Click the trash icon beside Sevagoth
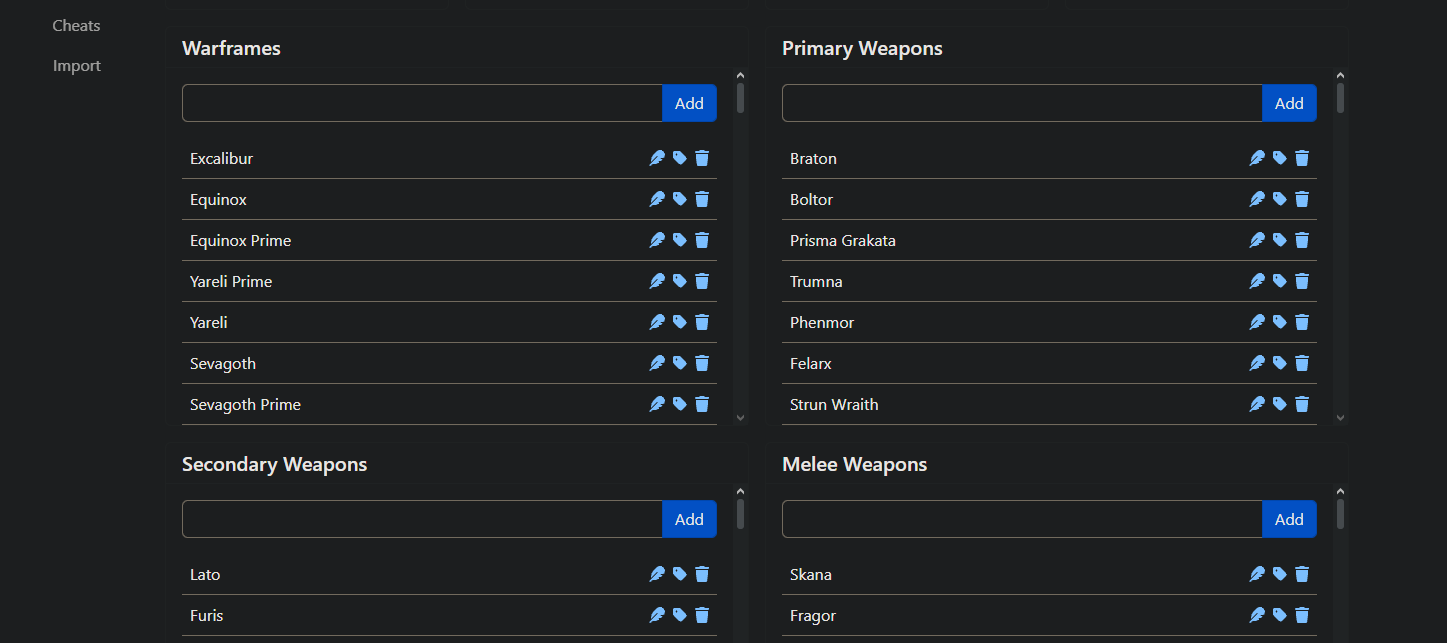 702,363
